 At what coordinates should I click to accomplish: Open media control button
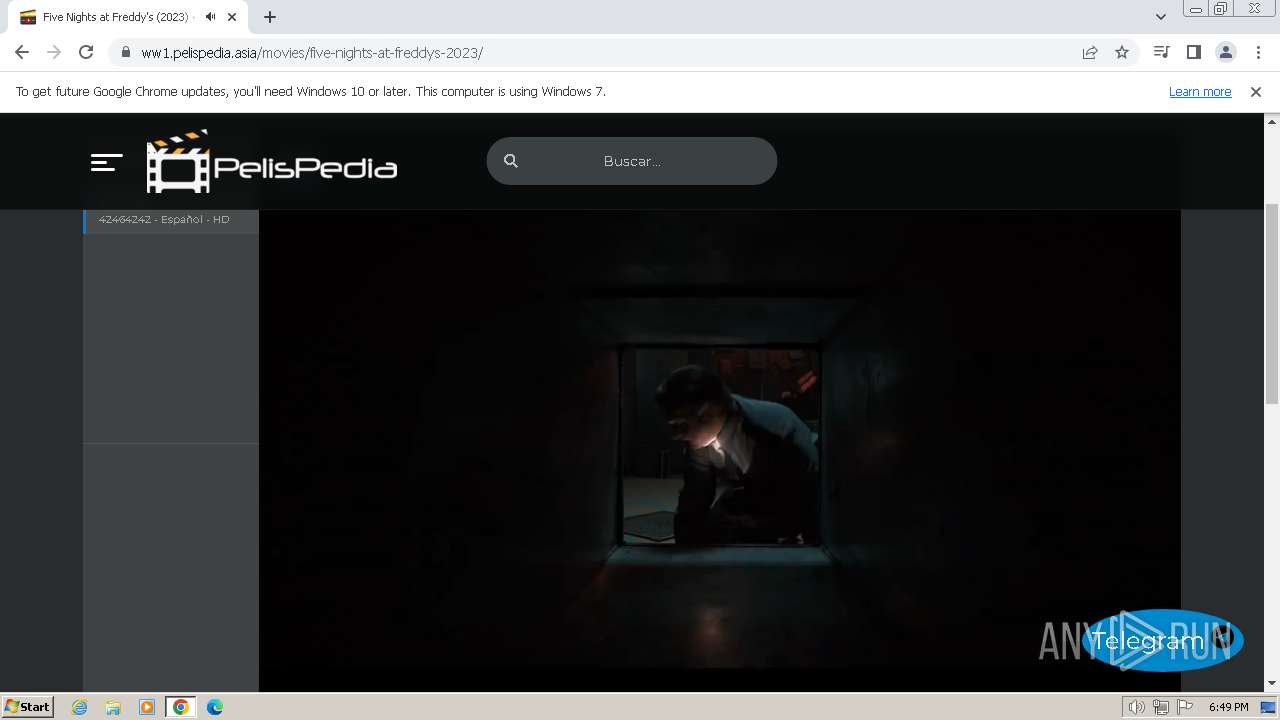[1161, 52]
